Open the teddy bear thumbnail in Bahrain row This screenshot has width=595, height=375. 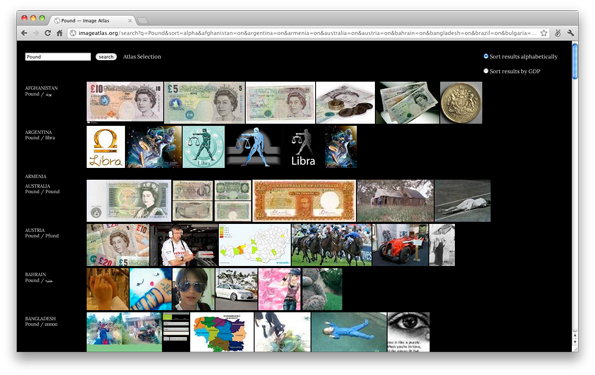(322, 289)
